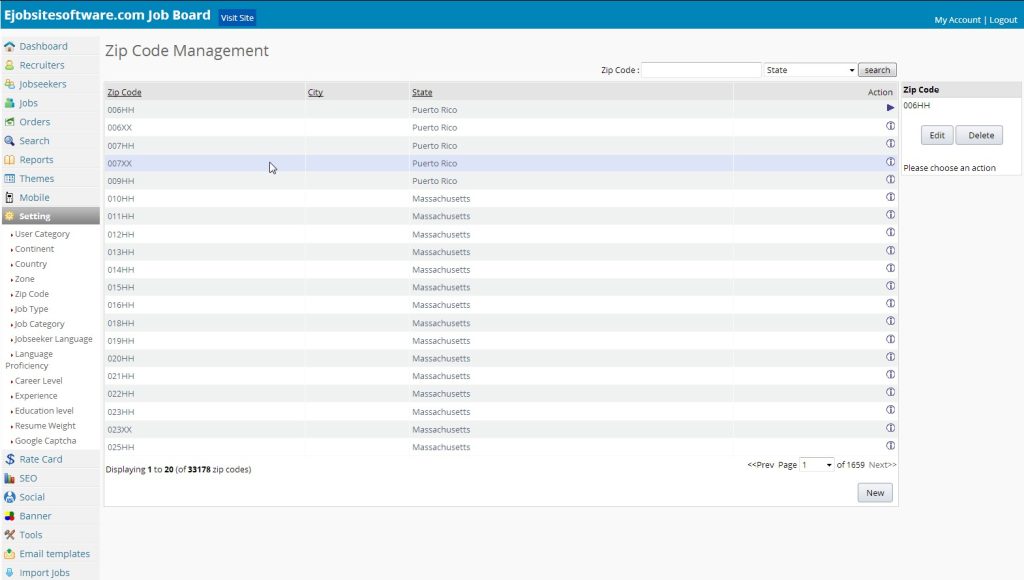Image resolution: width=1024 pixels, height=580 pixels.
Task: Open the Dashboard menu item
Action: point(43,46)
